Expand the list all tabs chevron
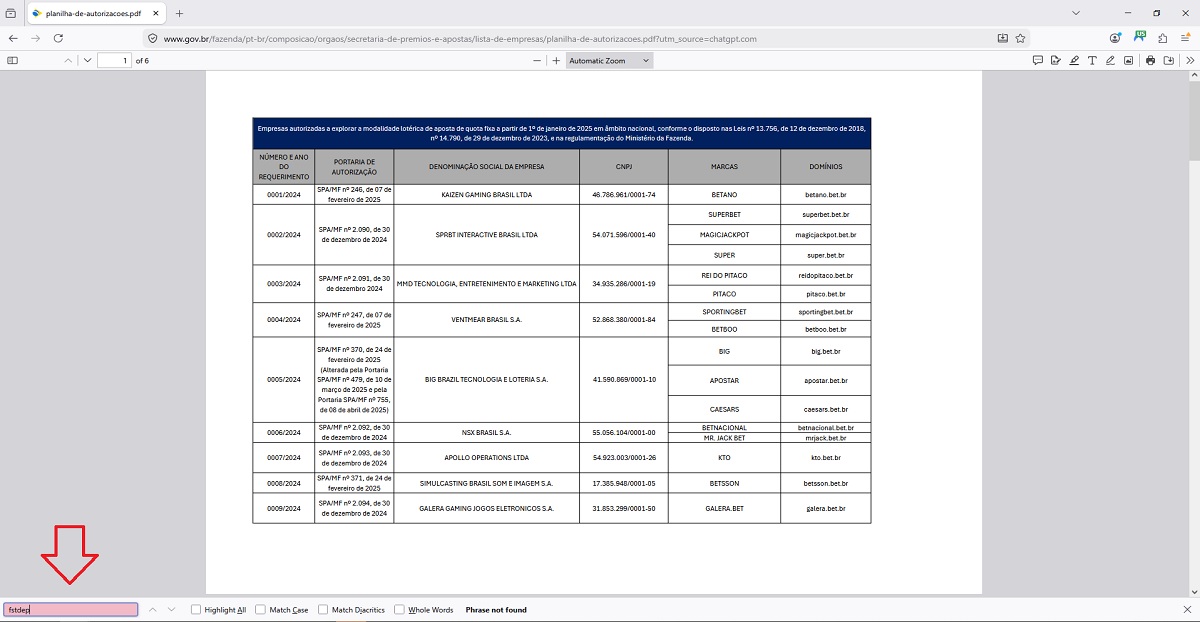The image size is (1200, 622). coord(1076,13)
